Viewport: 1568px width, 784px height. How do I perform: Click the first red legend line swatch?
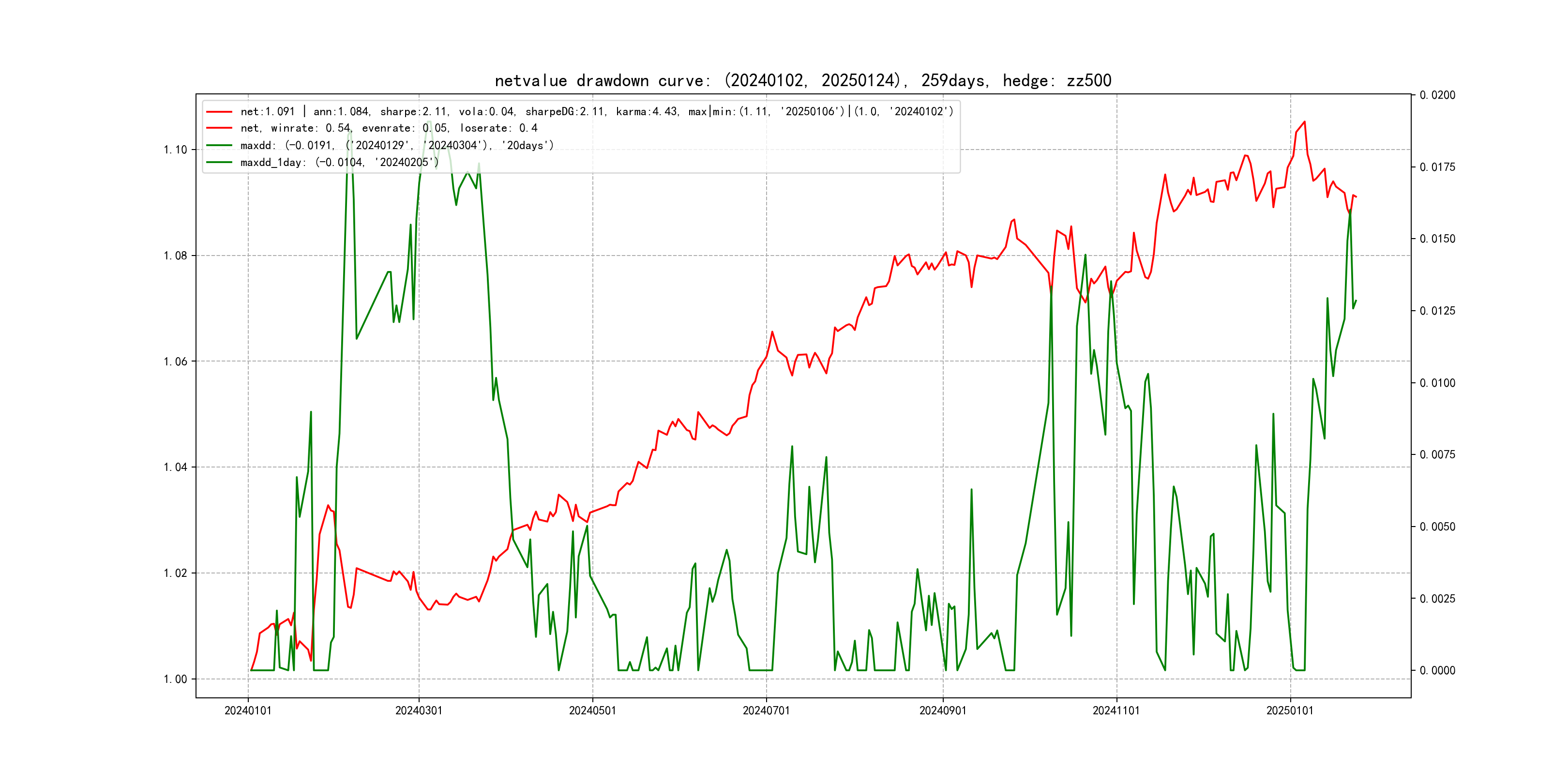pos(219,111)
